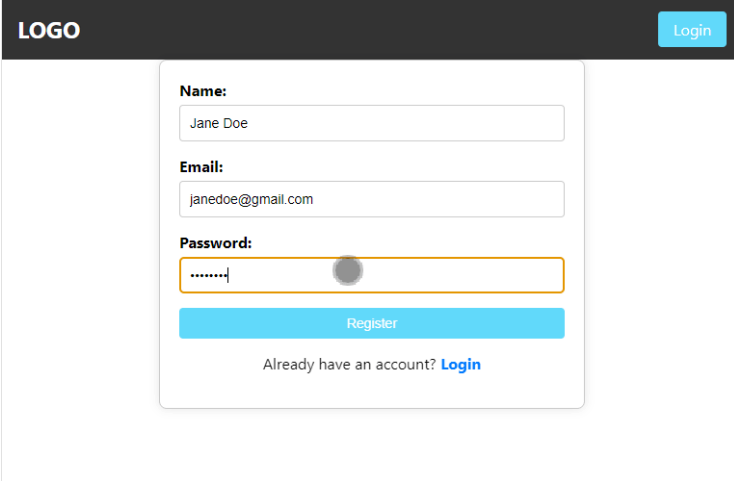Place cursor on "Jane Doe" text

[x=219, y=123]
